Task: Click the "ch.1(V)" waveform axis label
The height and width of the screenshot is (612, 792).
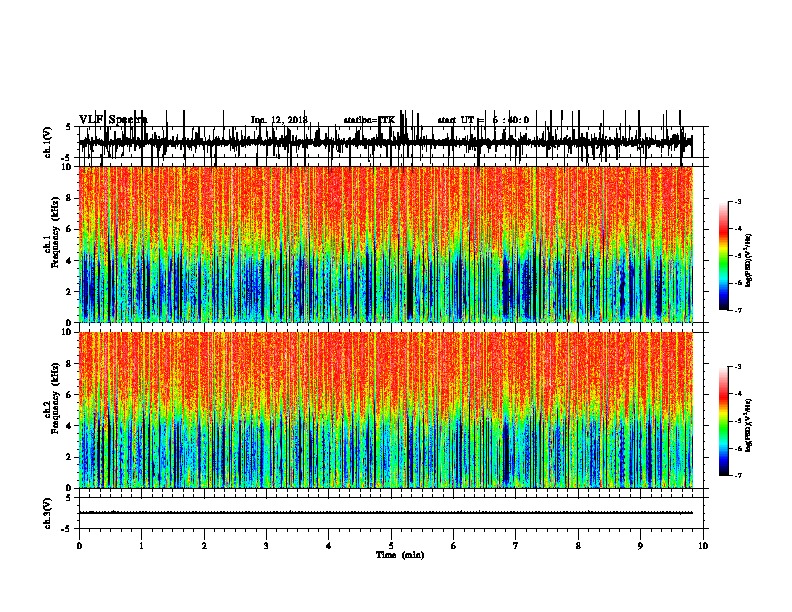Action: pos(47,142)
